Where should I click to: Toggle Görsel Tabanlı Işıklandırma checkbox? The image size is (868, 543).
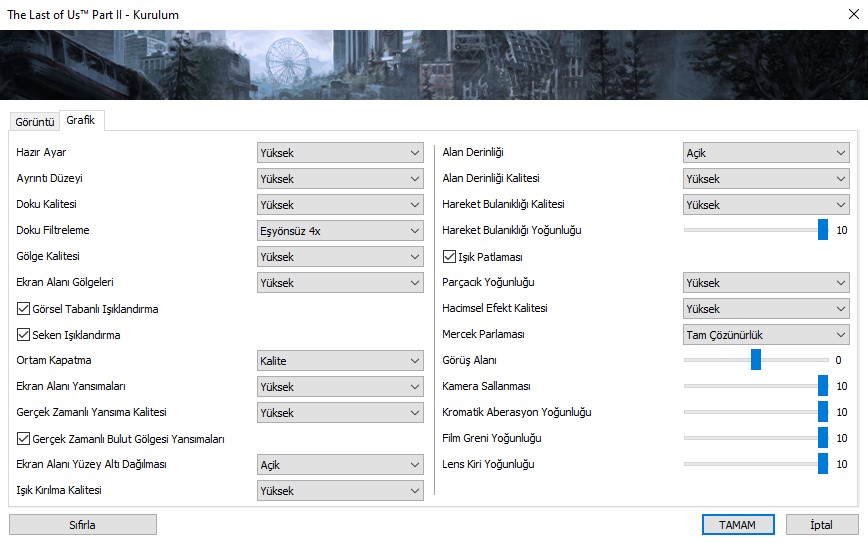[x=24, y=309]
